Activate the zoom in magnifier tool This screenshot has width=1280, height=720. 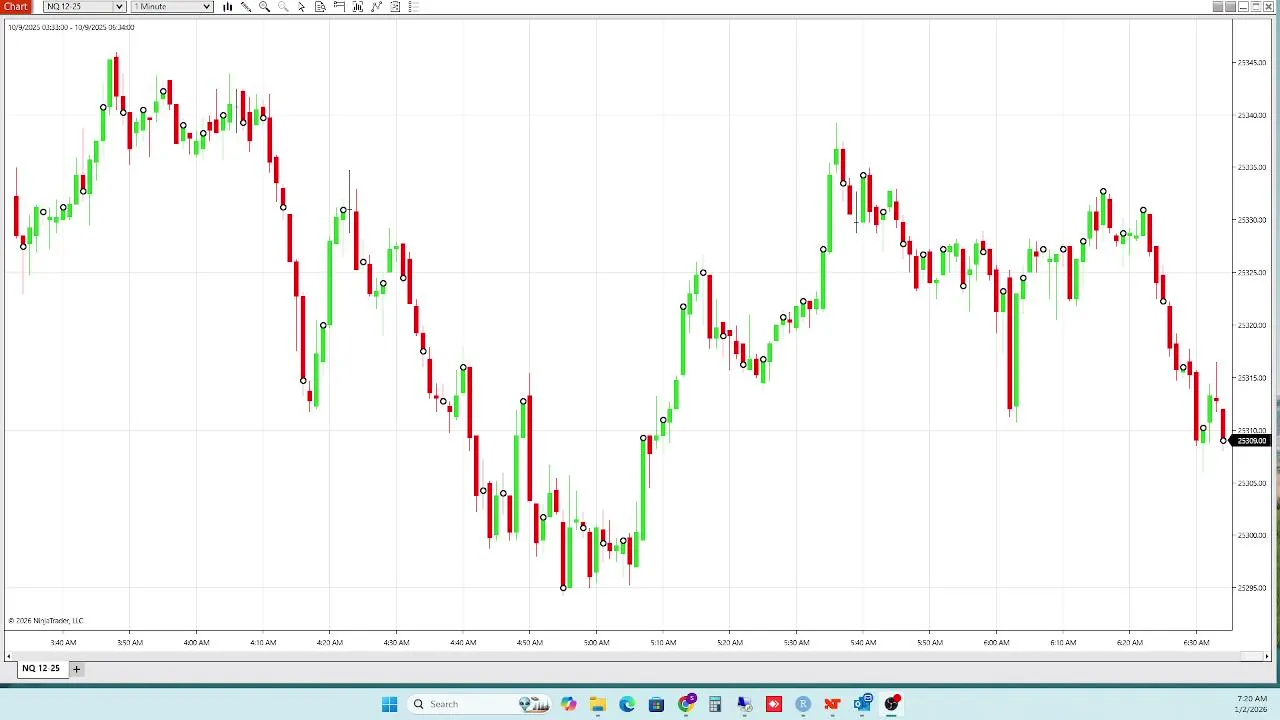pyautogui.click(x=265, y=7)
